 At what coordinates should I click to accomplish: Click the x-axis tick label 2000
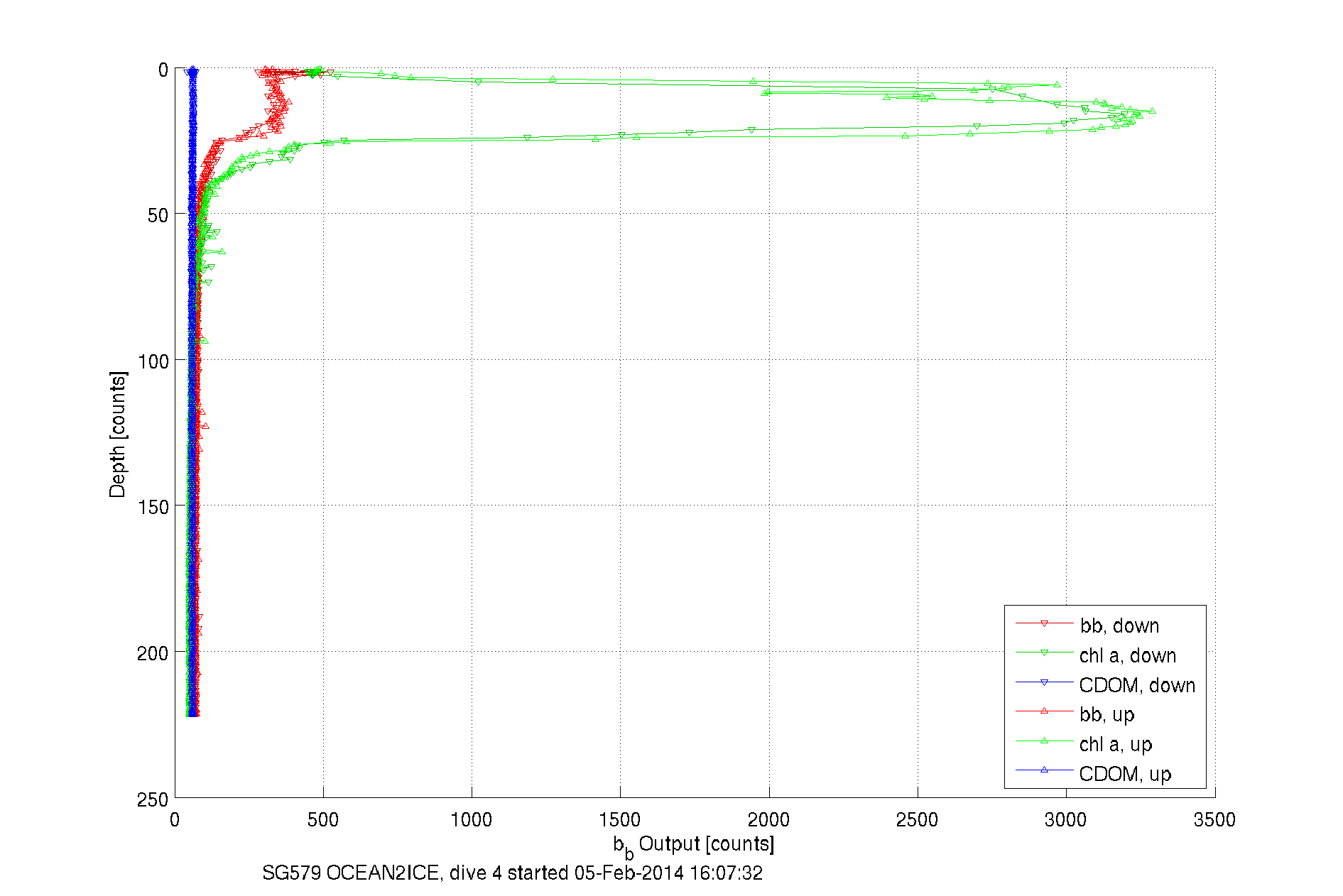768,820
